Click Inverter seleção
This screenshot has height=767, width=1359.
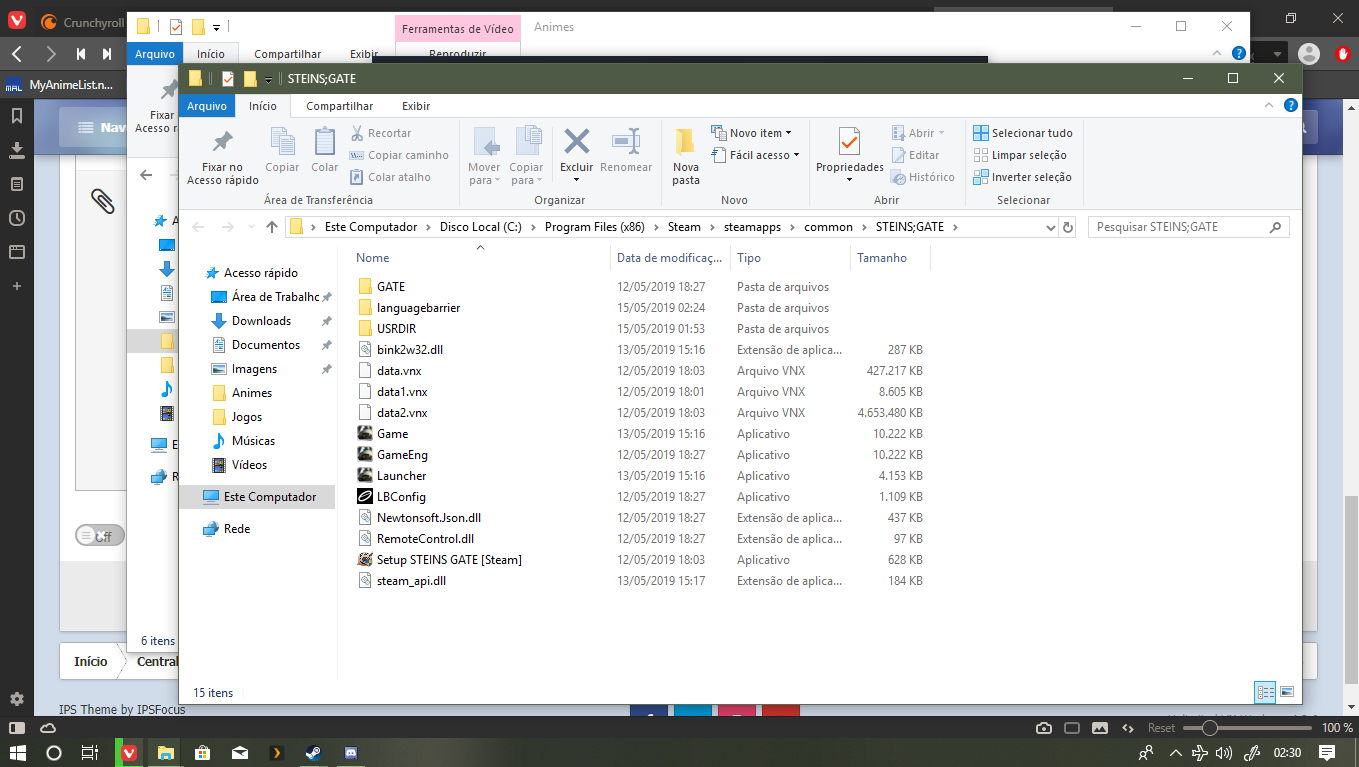[x=1022, y=177]
